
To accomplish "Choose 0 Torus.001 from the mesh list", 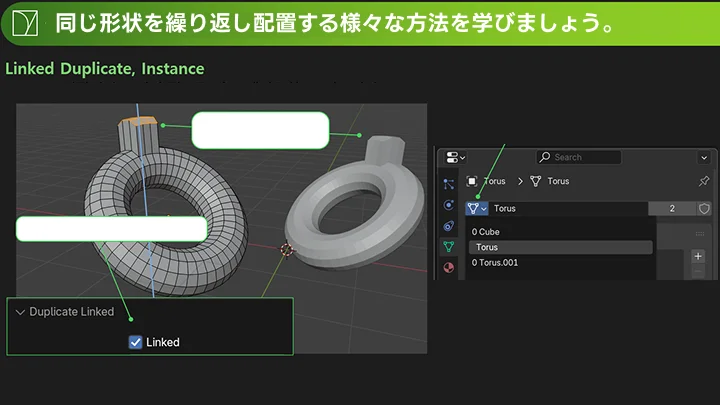I will tap(496, 262).
